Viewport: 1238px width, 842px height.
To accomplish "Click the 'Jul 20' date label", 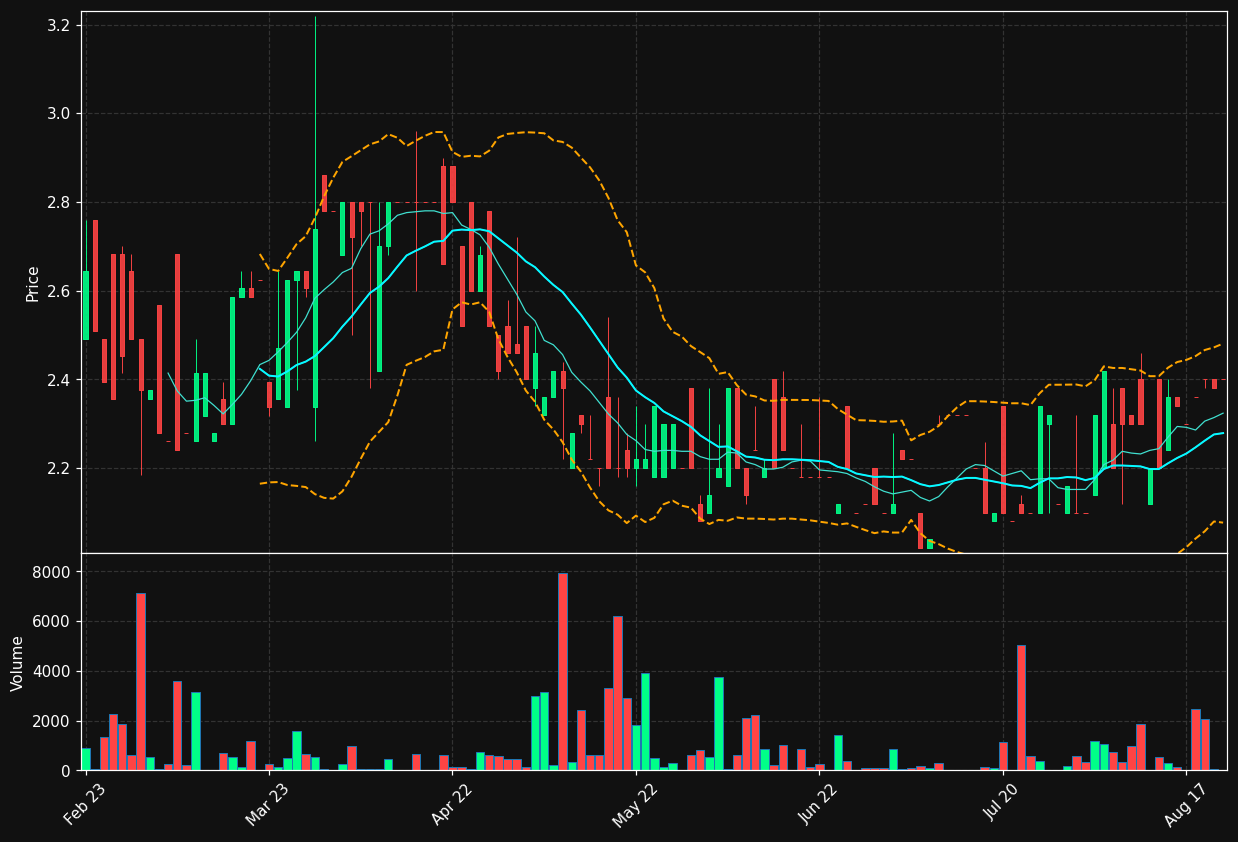I will click(x=1003, y=804).
